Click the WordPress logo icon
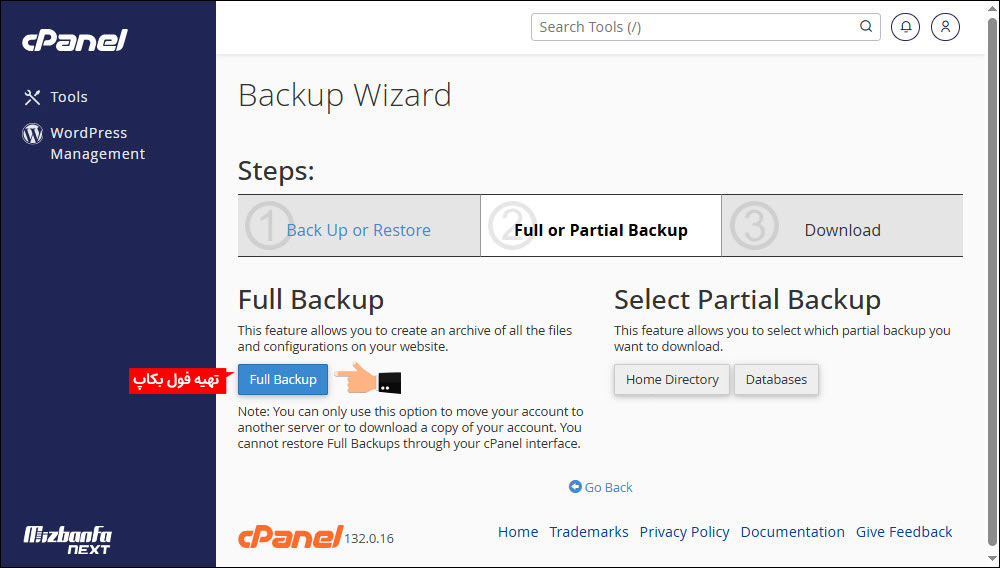 [32, 133]
